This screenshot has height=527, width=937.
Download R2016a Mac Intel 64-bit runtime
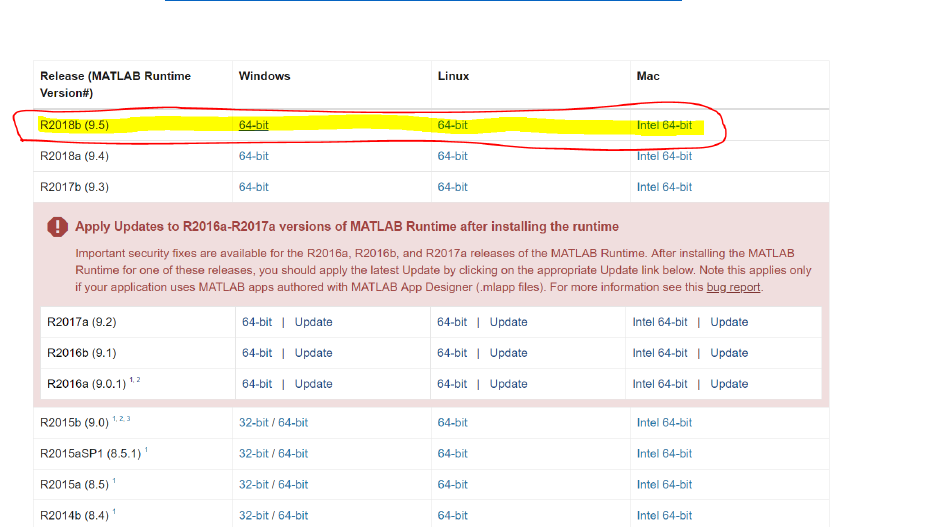click(x=660, y=384)
